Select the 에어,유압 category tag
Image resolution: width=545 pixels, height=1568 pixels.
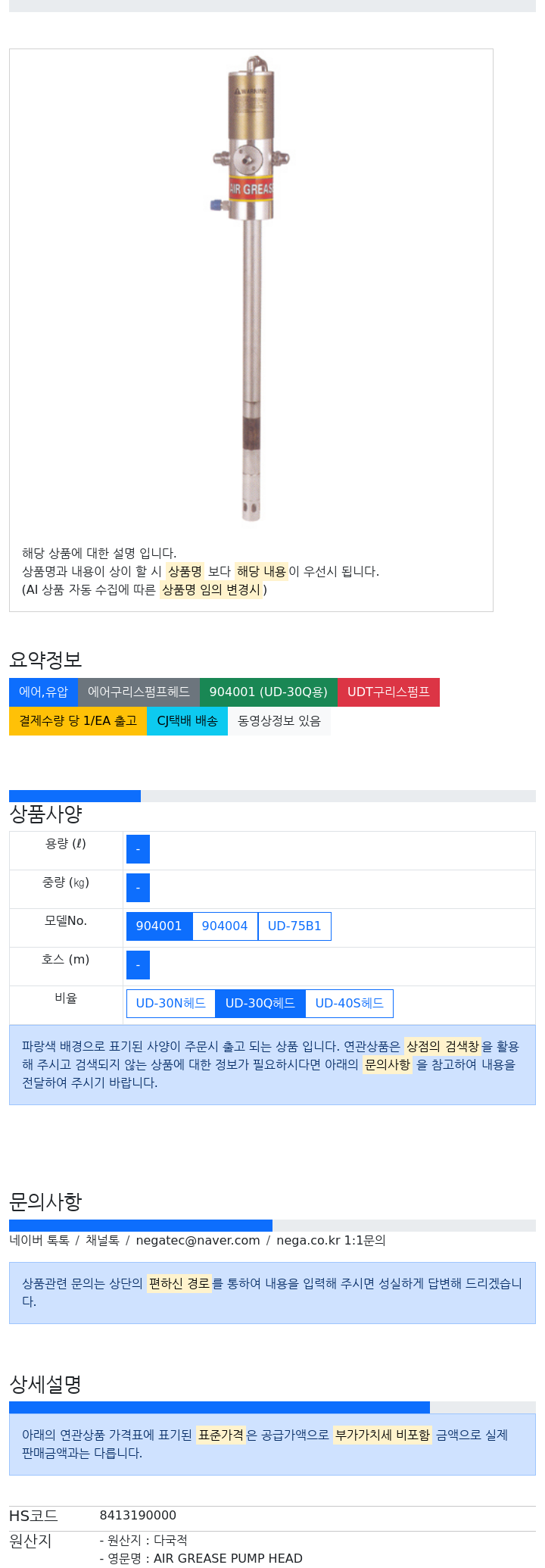tap(43, 692)
